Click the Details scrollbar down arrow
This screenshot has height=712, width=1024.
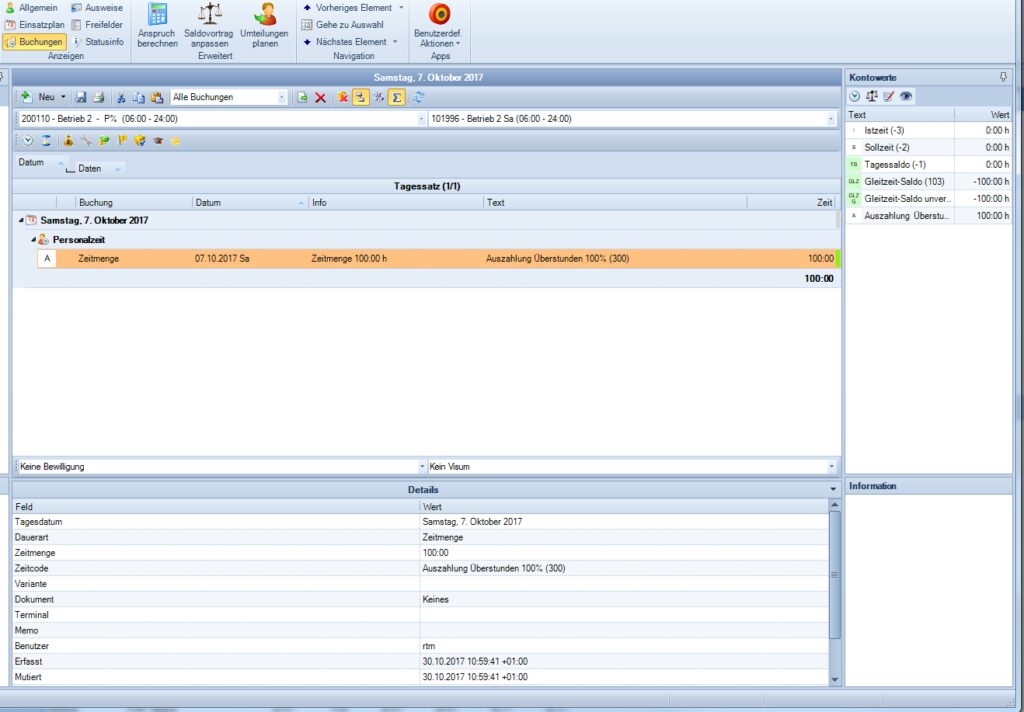[835, 680]
